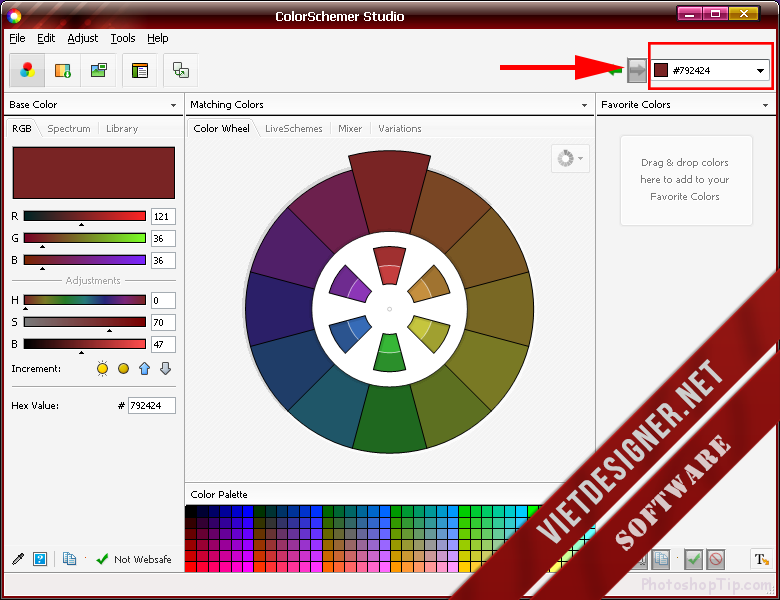780x600 pixels.
Task: Select the inner purple wheel wedge
Action: (x=350, y=285)
